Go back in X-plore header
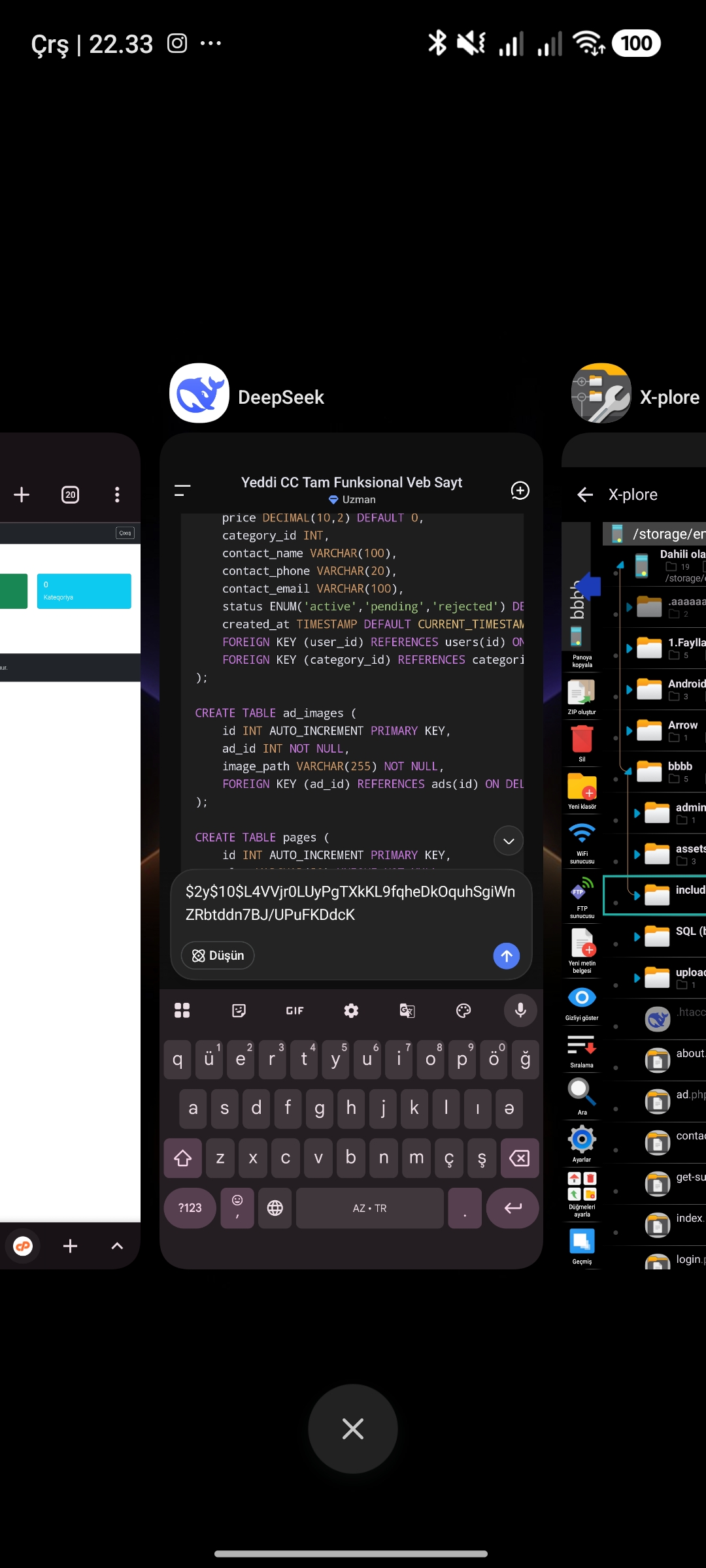Screen dimensions: 706x1568 pyautogui.click(x=585, y=495)
